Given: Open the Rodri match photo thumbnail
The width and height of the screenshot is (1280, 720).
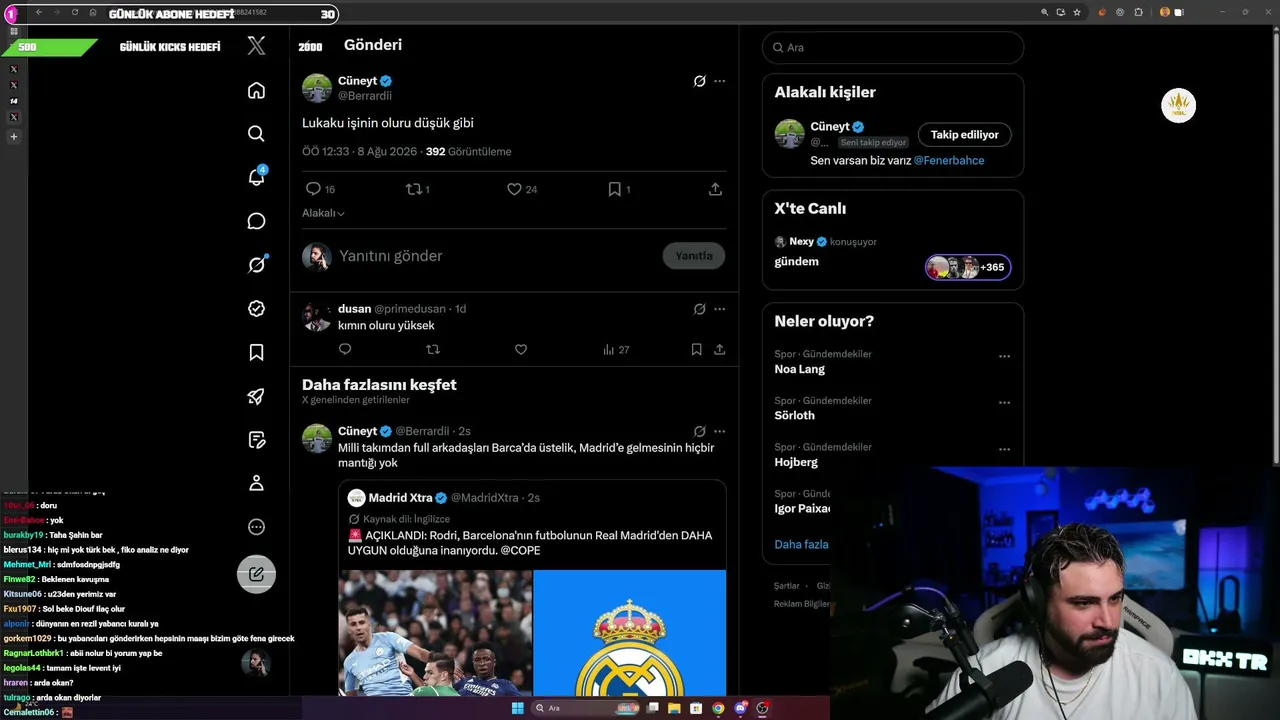Looking at the screenshot, I should tap(435, 633).
